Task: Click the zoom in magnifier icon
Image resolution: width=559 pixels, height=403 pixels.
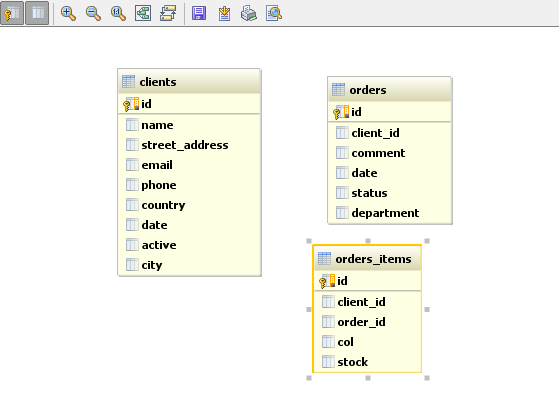Action: click(x=68, y=14)
